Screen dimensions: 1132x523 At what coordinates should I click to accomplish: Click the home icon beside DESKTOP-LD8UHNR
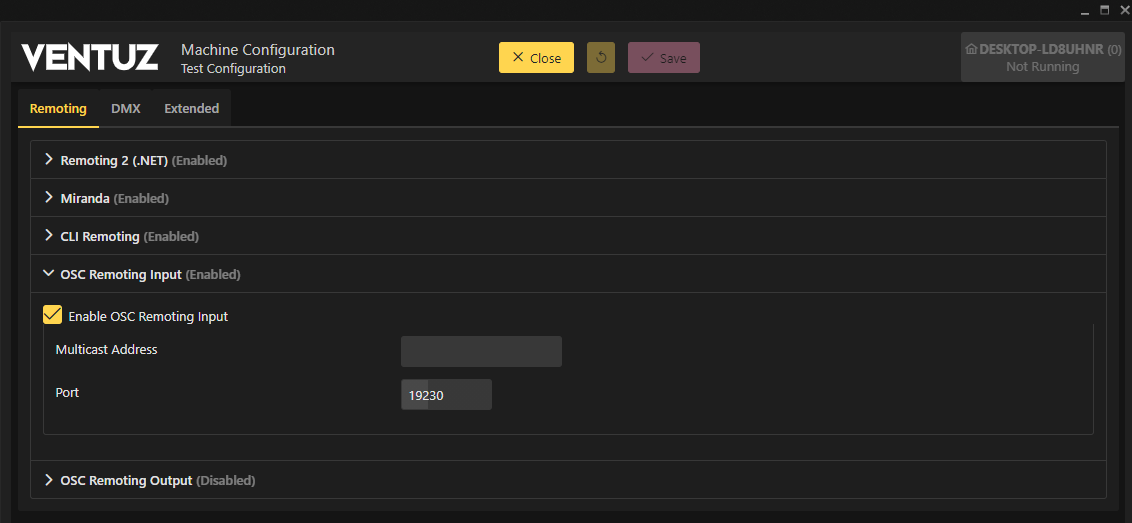(970, 49)
